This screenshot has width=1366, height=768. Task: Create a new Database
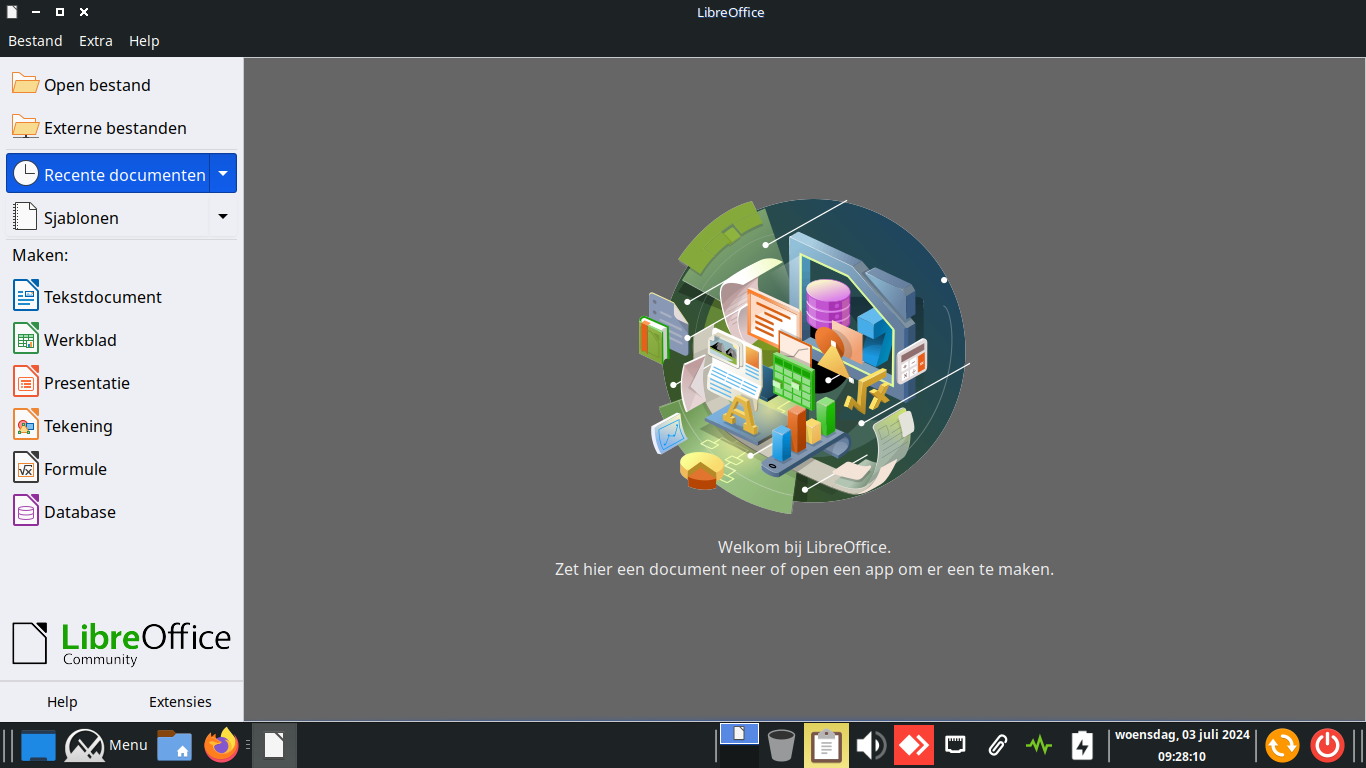click(x=80, y=512)
